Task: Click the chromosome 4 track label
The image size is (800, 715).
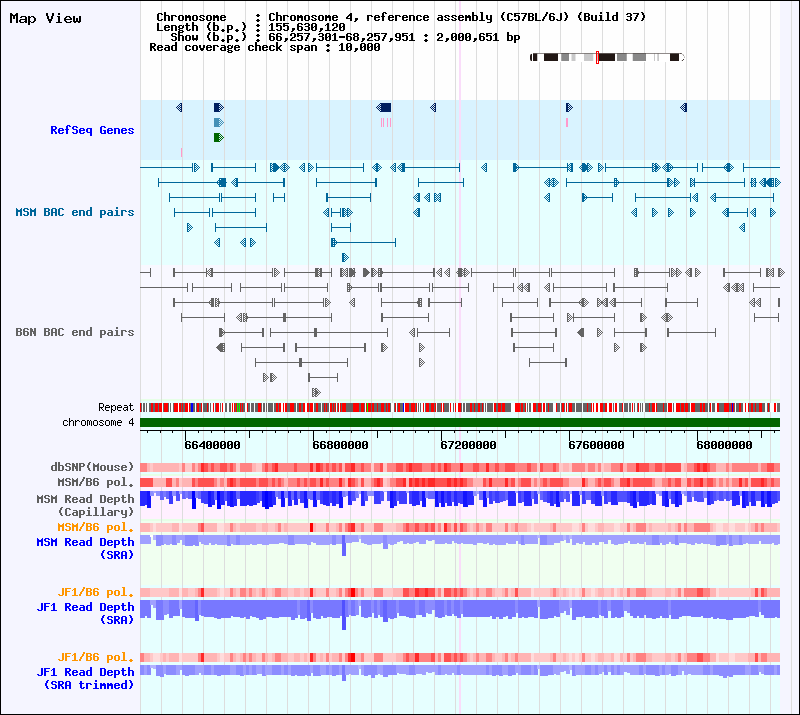Action: [98, 423]
